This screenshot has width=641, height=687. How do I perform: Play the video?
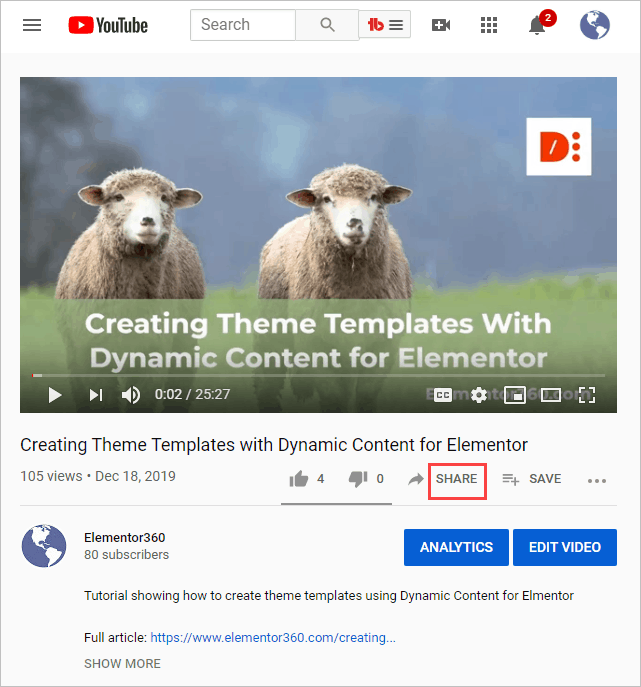(x=55, y=395)
